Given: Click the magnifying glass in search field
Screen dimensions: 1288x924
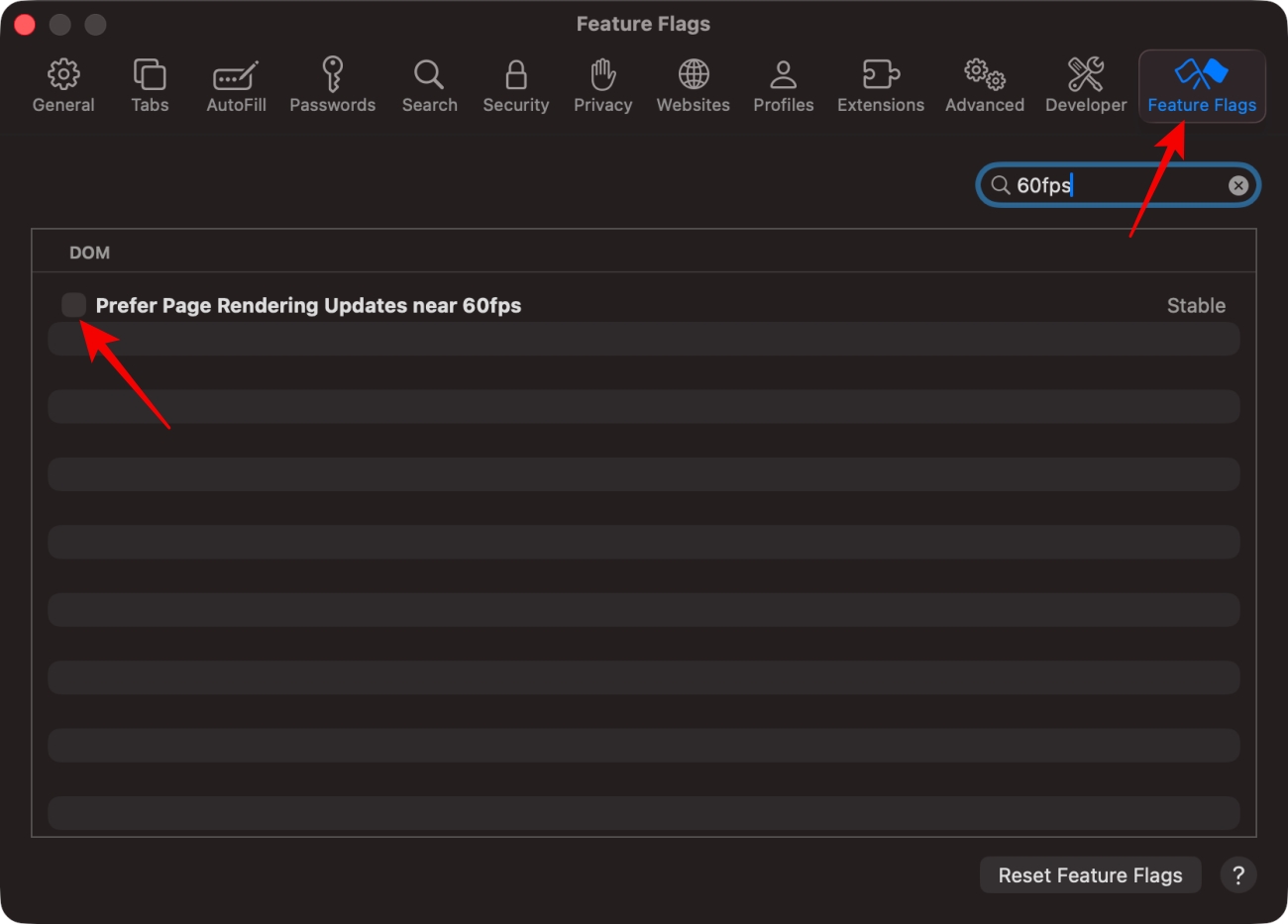Looking at the screenshot, I should pyautogui.click(x=1001, y=185).
